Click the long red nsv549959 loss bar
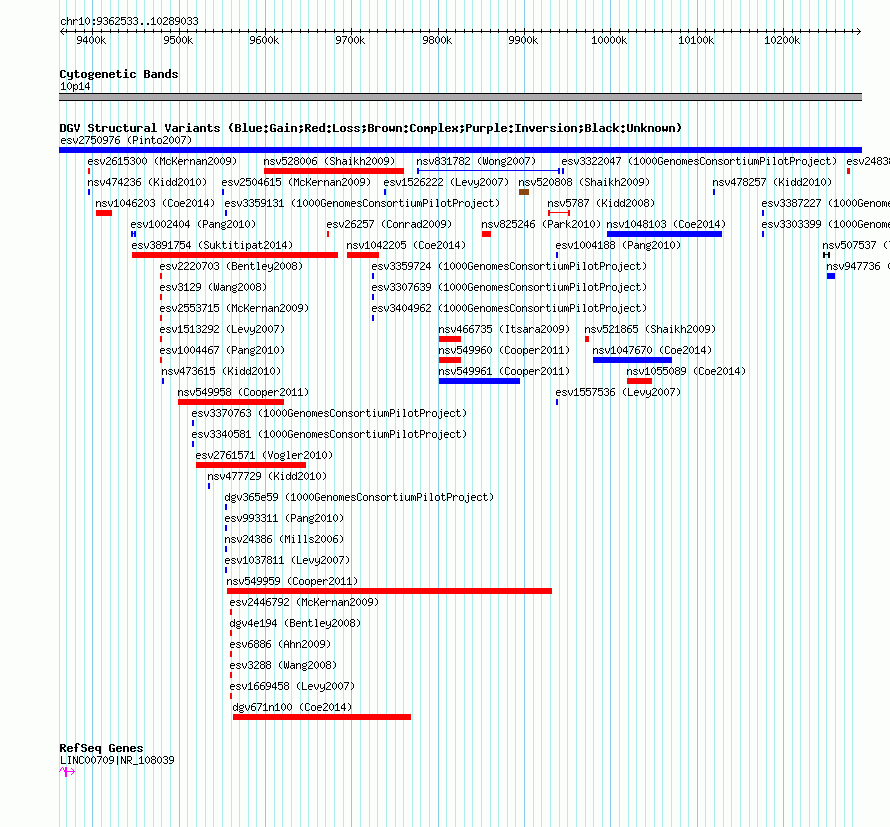Screen dimensions: 890x827 point(389,591)
